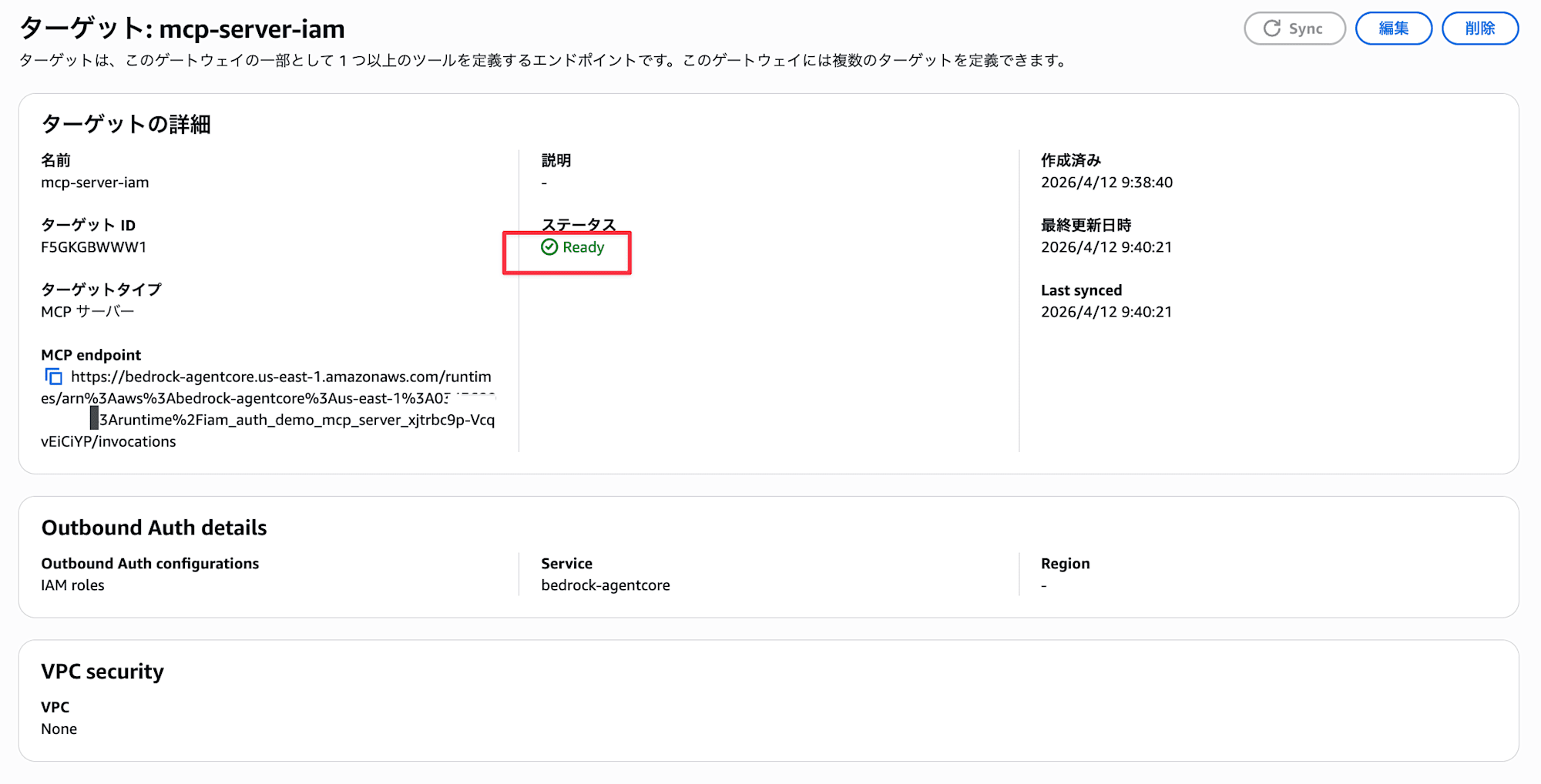Screen dimensions: 1541x784
Task: Click the Ready status text
Action: 583,247
